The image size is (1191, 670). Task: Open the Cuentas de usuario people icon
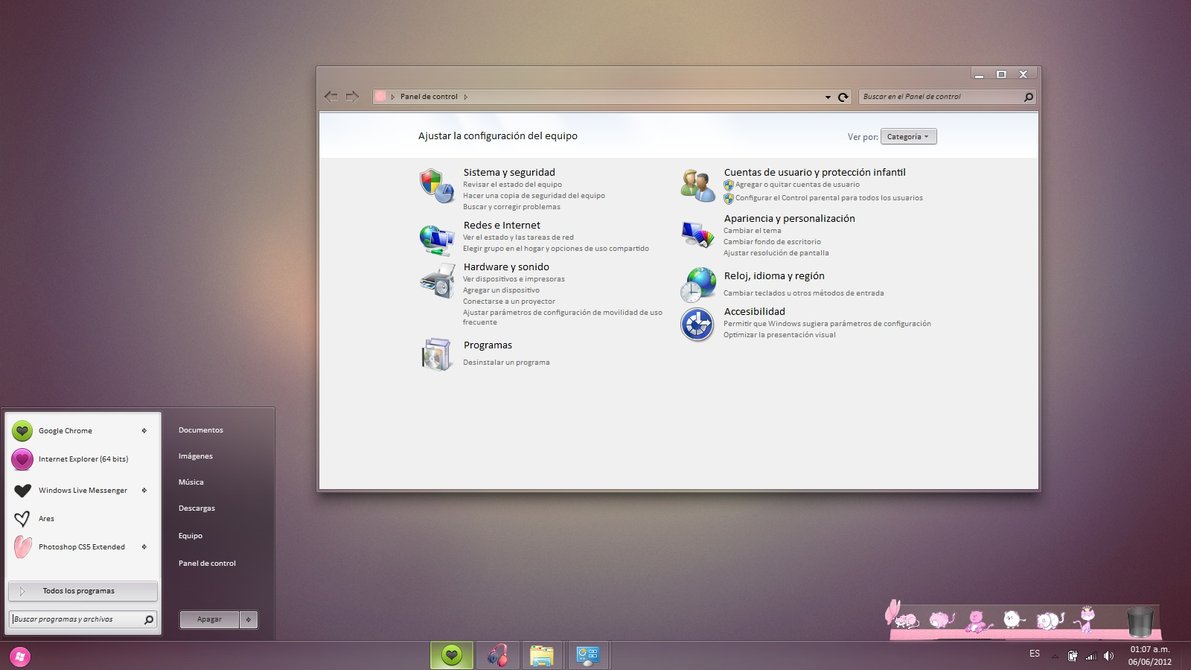(697, 185)
